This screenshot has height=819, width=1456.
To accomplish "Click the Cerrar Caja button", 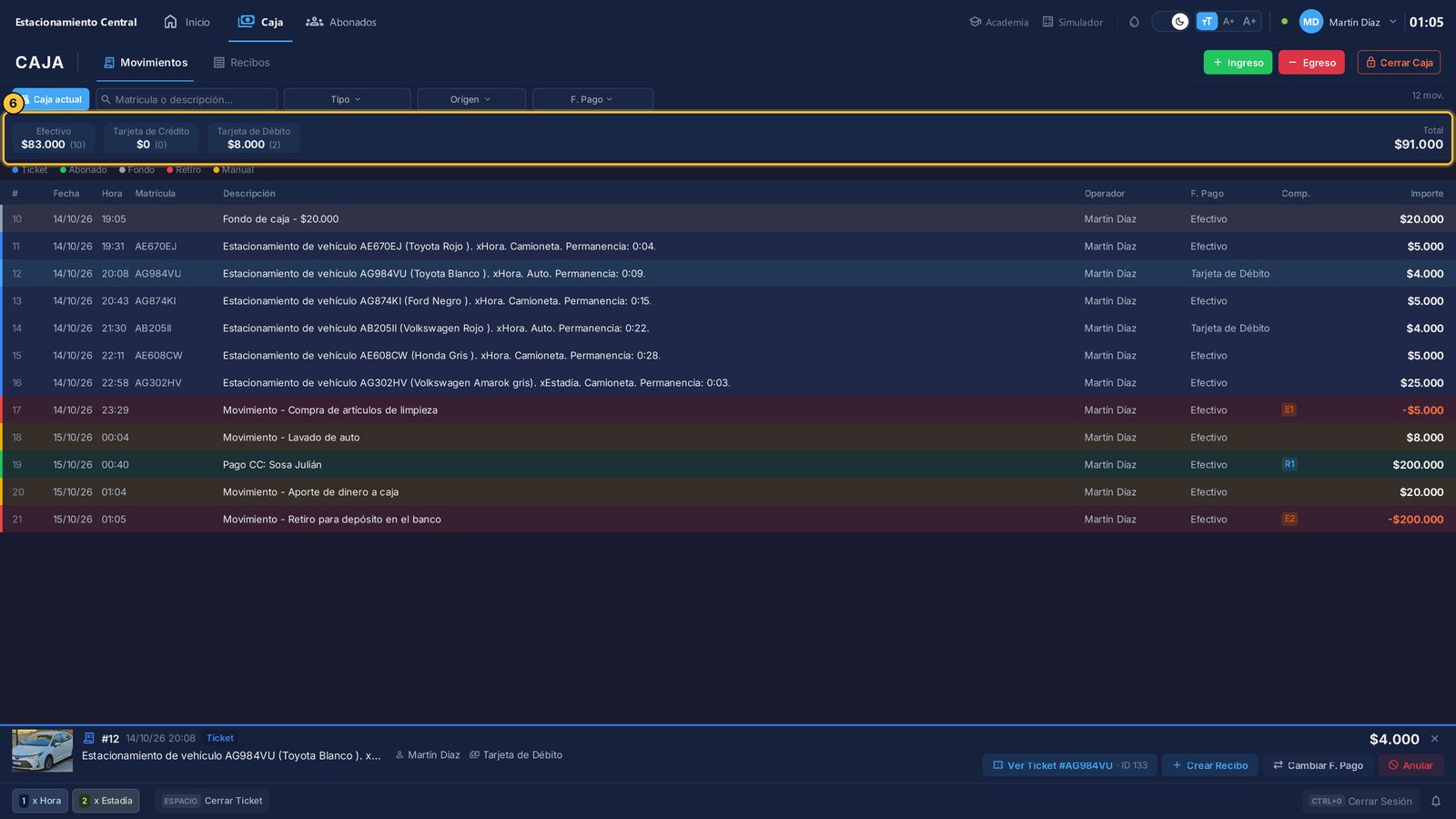I will click(1399, 63).
